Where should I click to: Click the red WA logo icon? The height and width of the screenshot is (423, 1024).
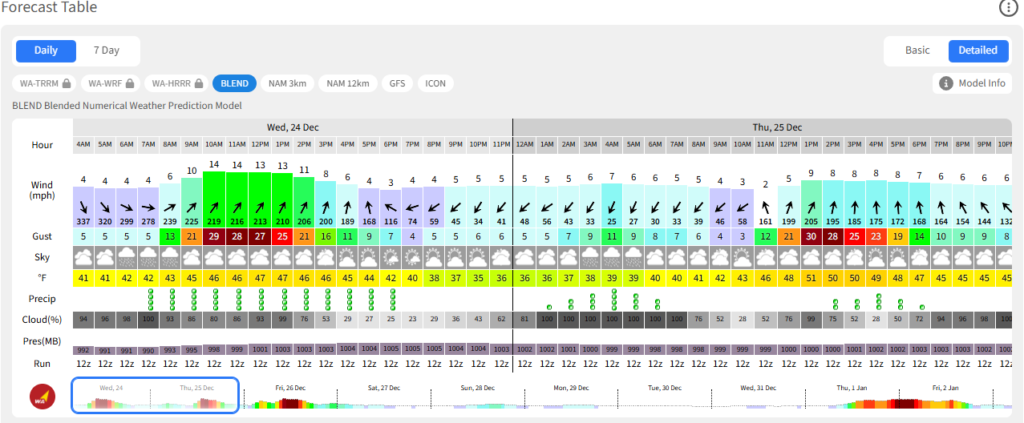click(x=42, y=396)
